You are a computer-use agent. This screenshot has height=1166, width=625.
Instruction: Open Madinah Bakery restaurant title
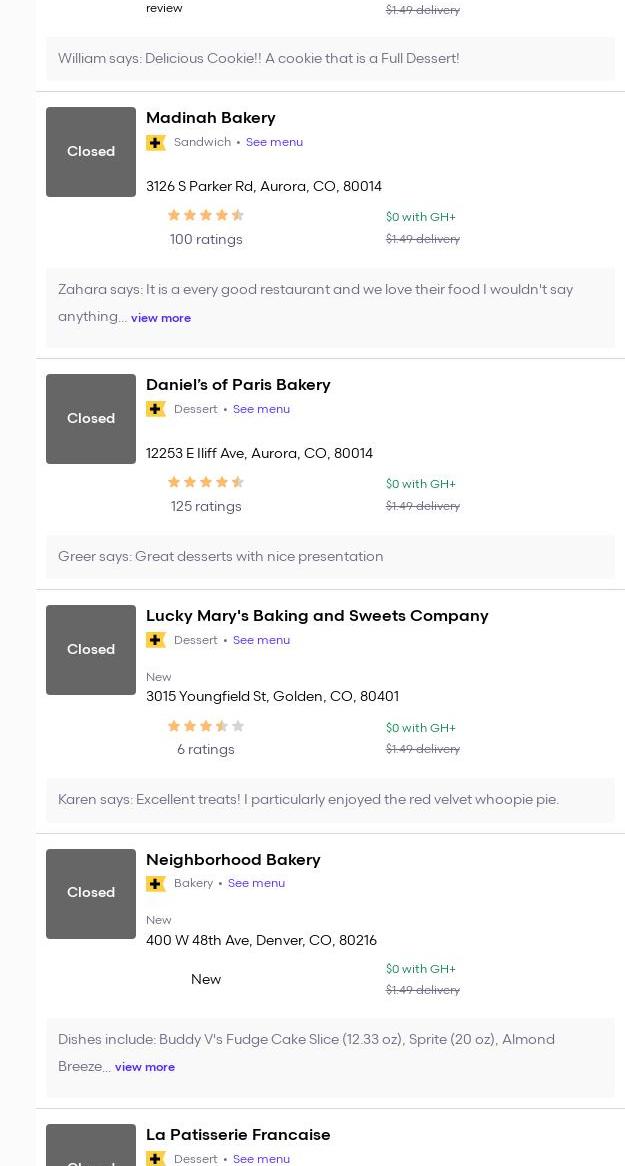(210, 118)
